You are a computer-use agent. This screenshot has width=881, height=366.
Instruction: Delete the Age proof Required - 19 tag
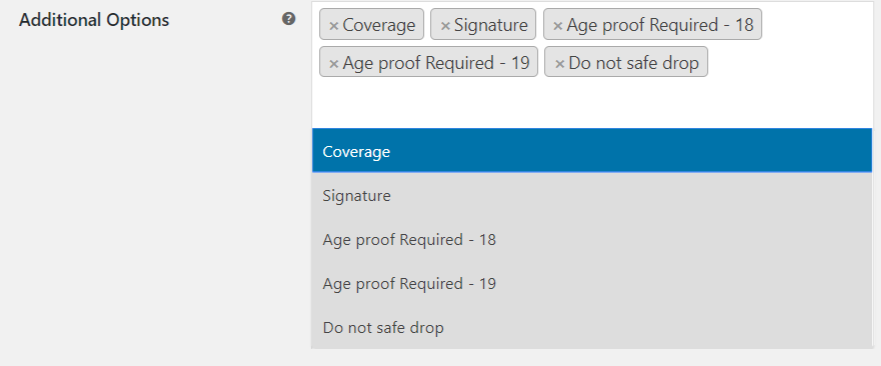(333, 64)
